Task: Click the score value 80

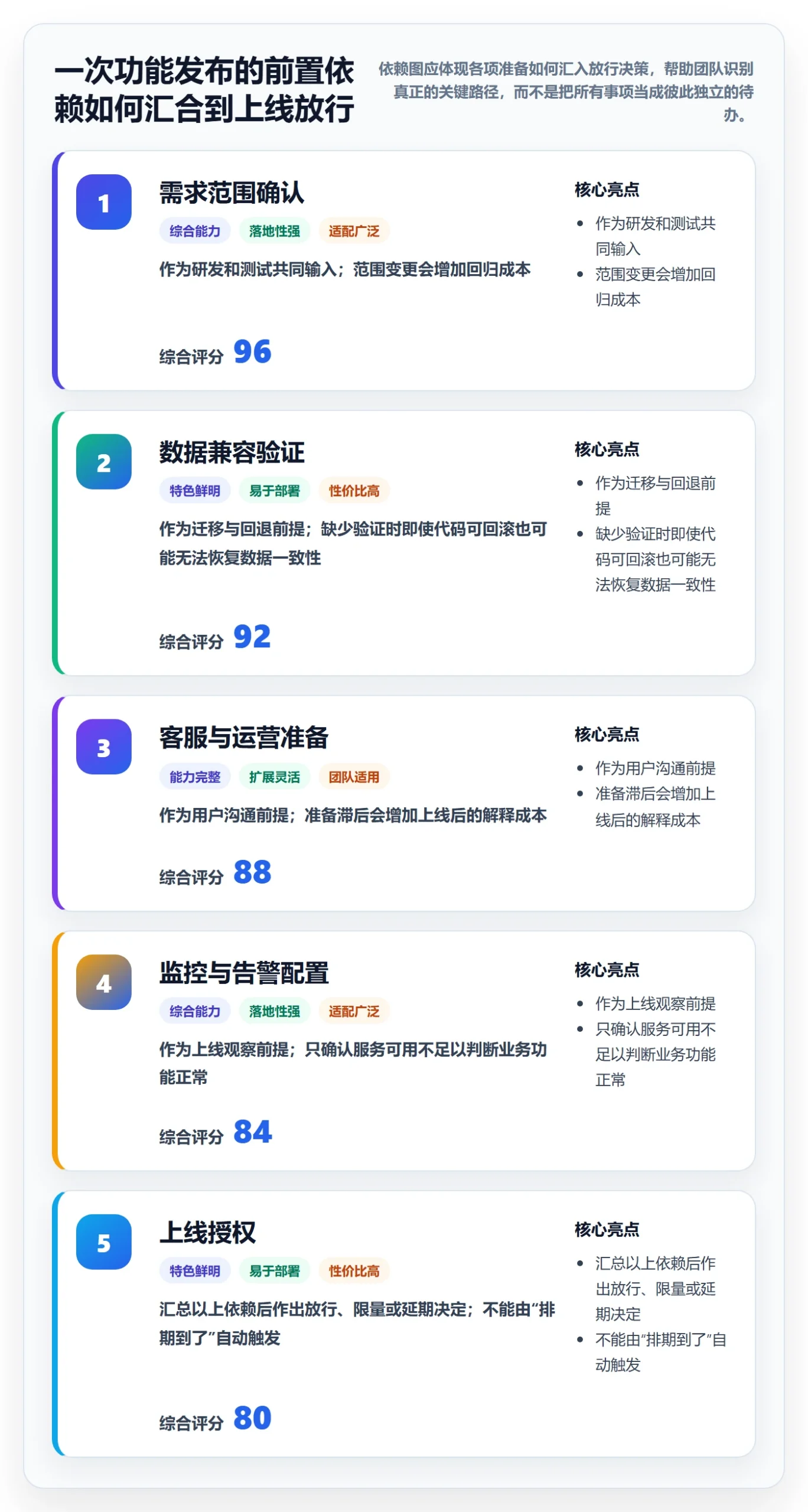Action: pos(252,1418)
